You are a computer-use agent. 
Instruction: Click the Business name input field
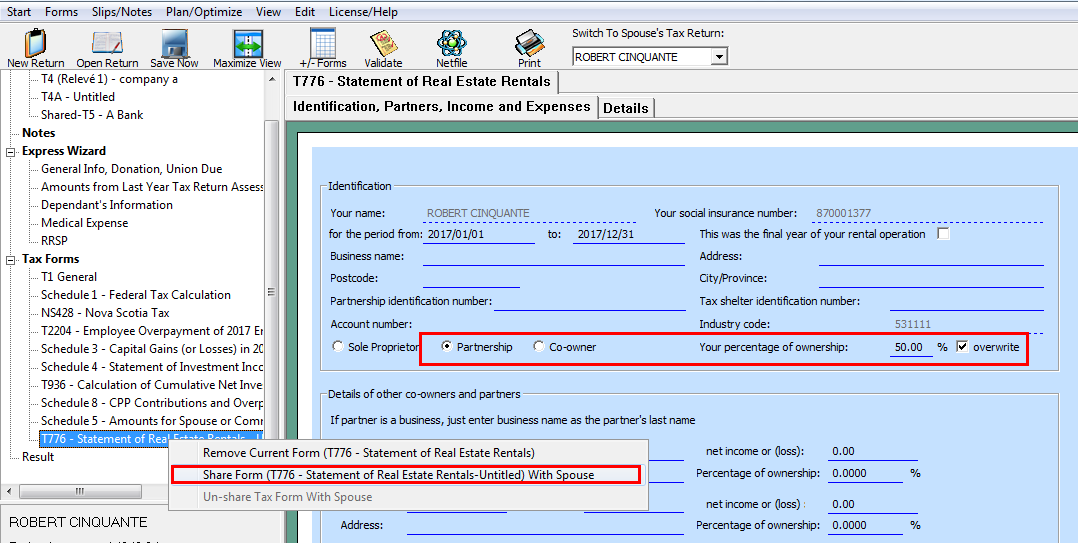553,256
